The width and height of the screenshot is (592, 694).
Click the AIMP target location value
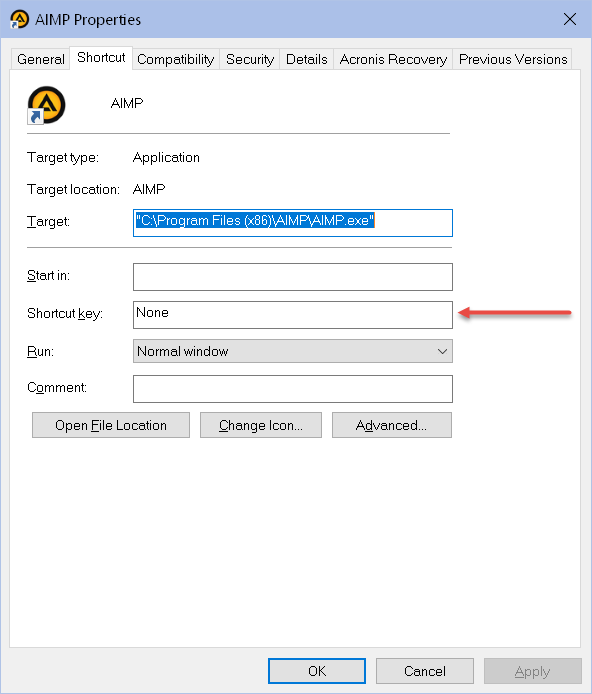149,189
